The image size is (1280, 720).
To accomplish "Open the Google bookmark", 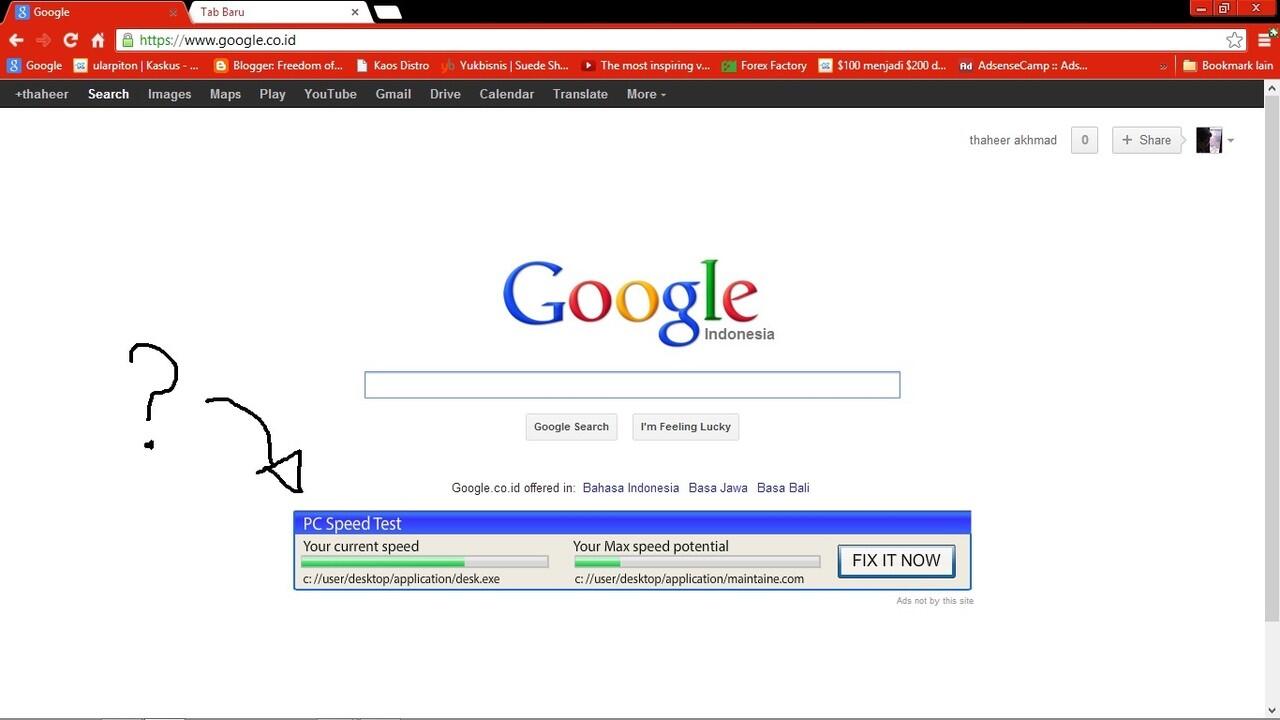I will pyautogui.click(x=35, y=66).
